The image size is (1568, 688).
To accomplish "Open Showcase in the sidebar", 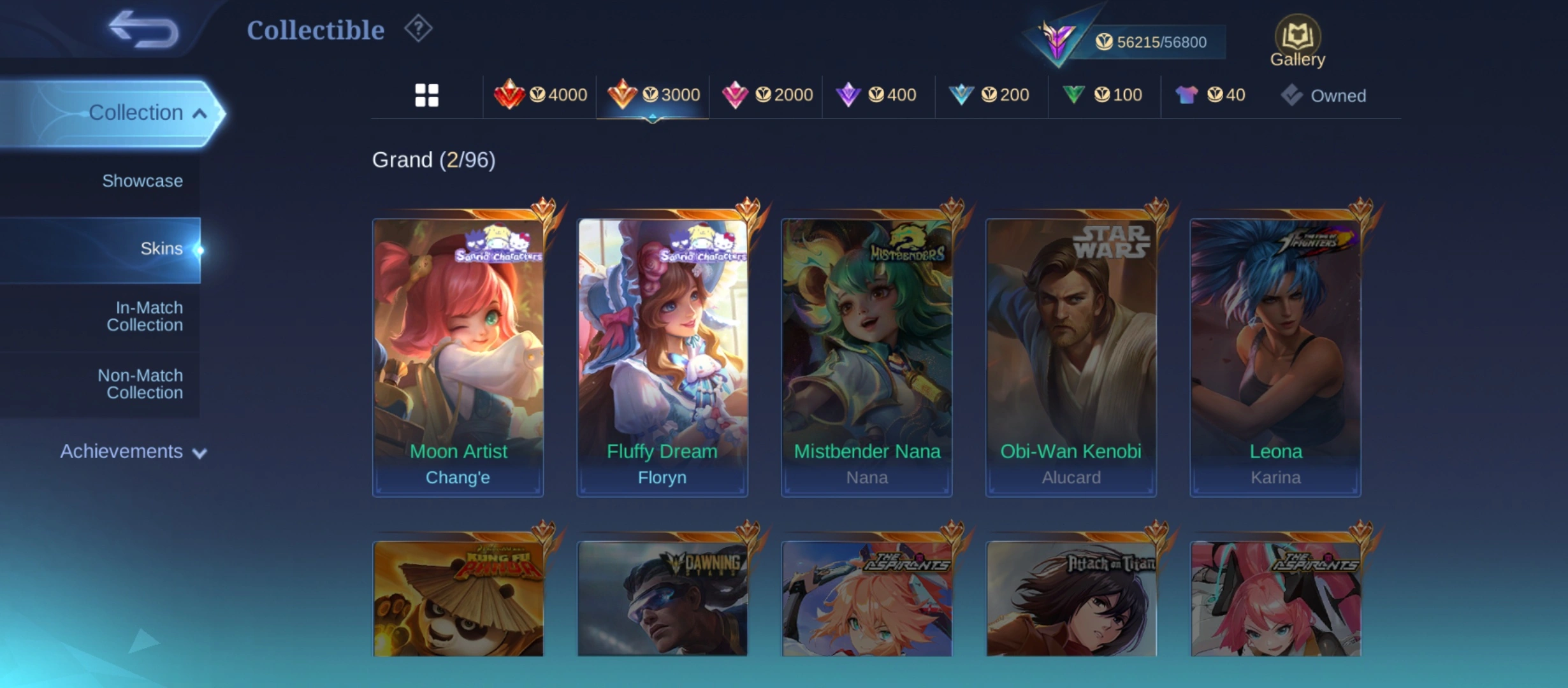I will (142, 181).
